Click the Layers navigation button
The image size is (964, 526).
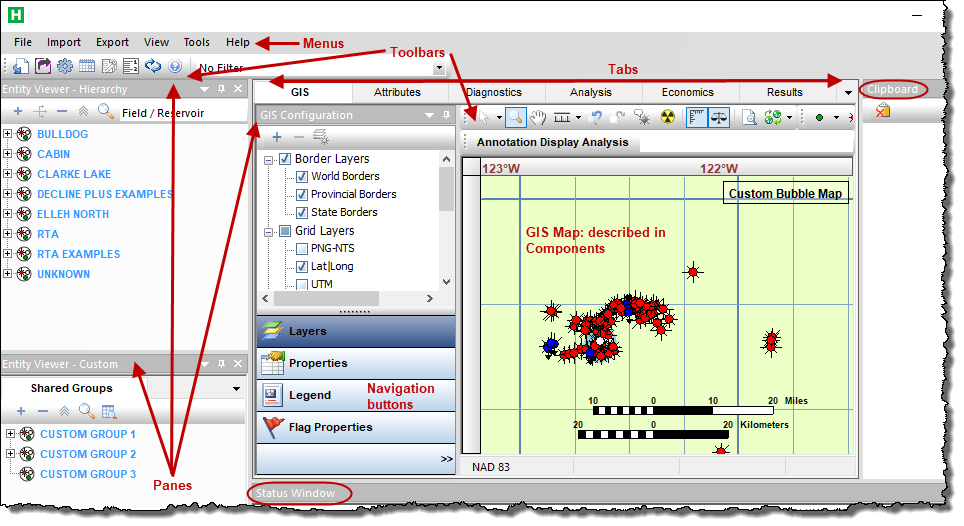[x=356, y=331]
